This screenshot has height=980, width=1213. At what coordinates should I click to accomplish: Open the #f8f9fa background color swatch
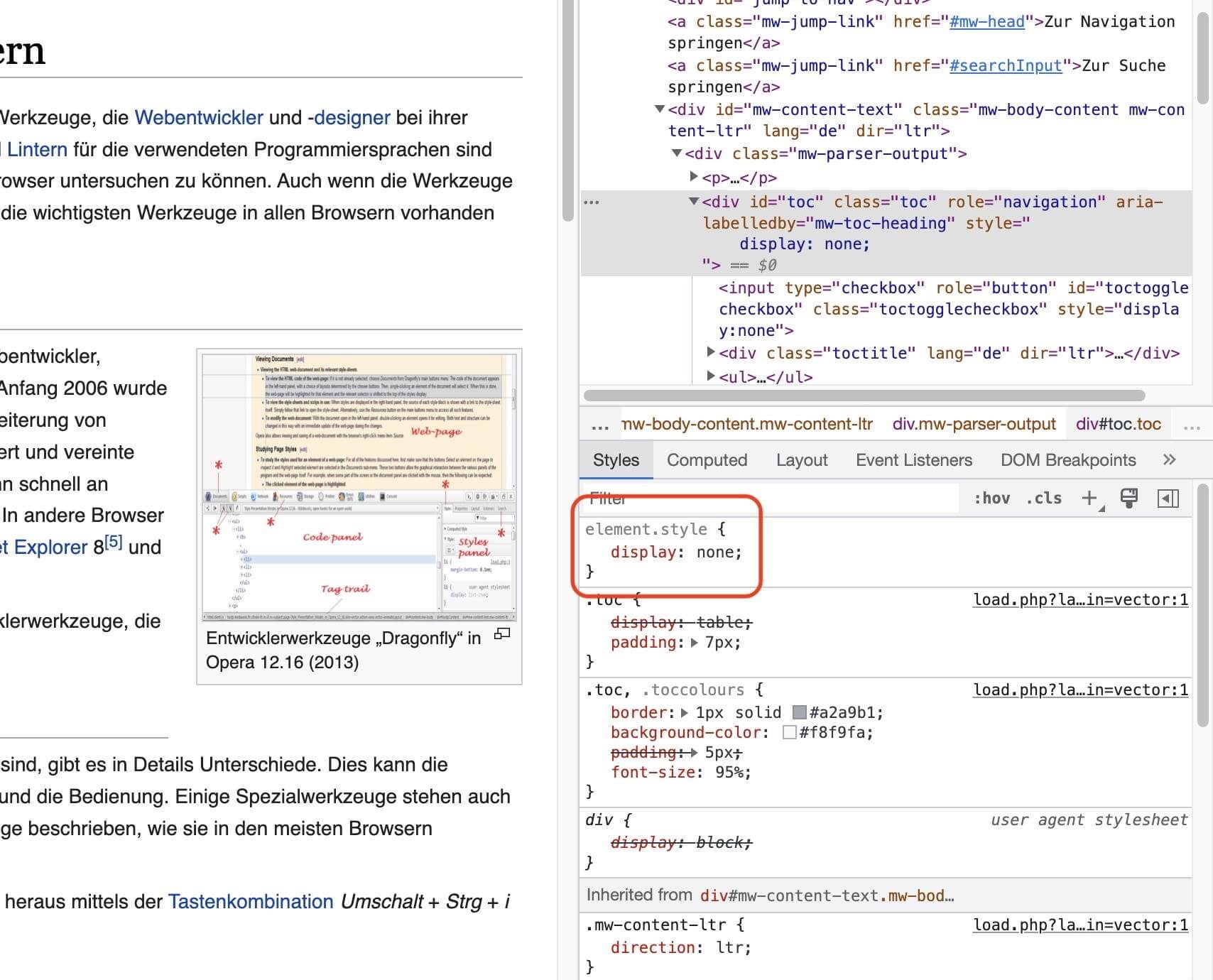(x=789, y=732)
